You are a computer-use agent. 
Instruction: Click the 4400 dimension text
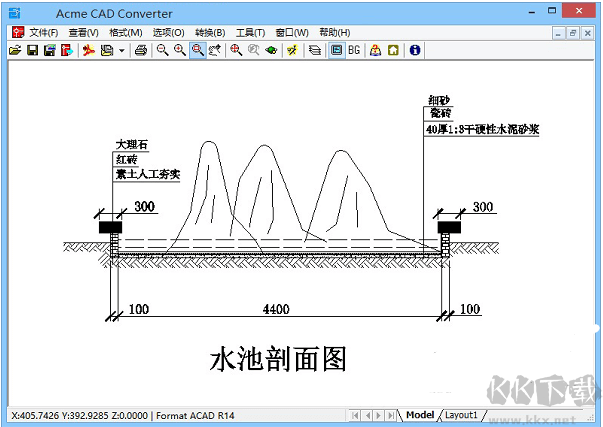pyautogui.click(x=276, y=309)
